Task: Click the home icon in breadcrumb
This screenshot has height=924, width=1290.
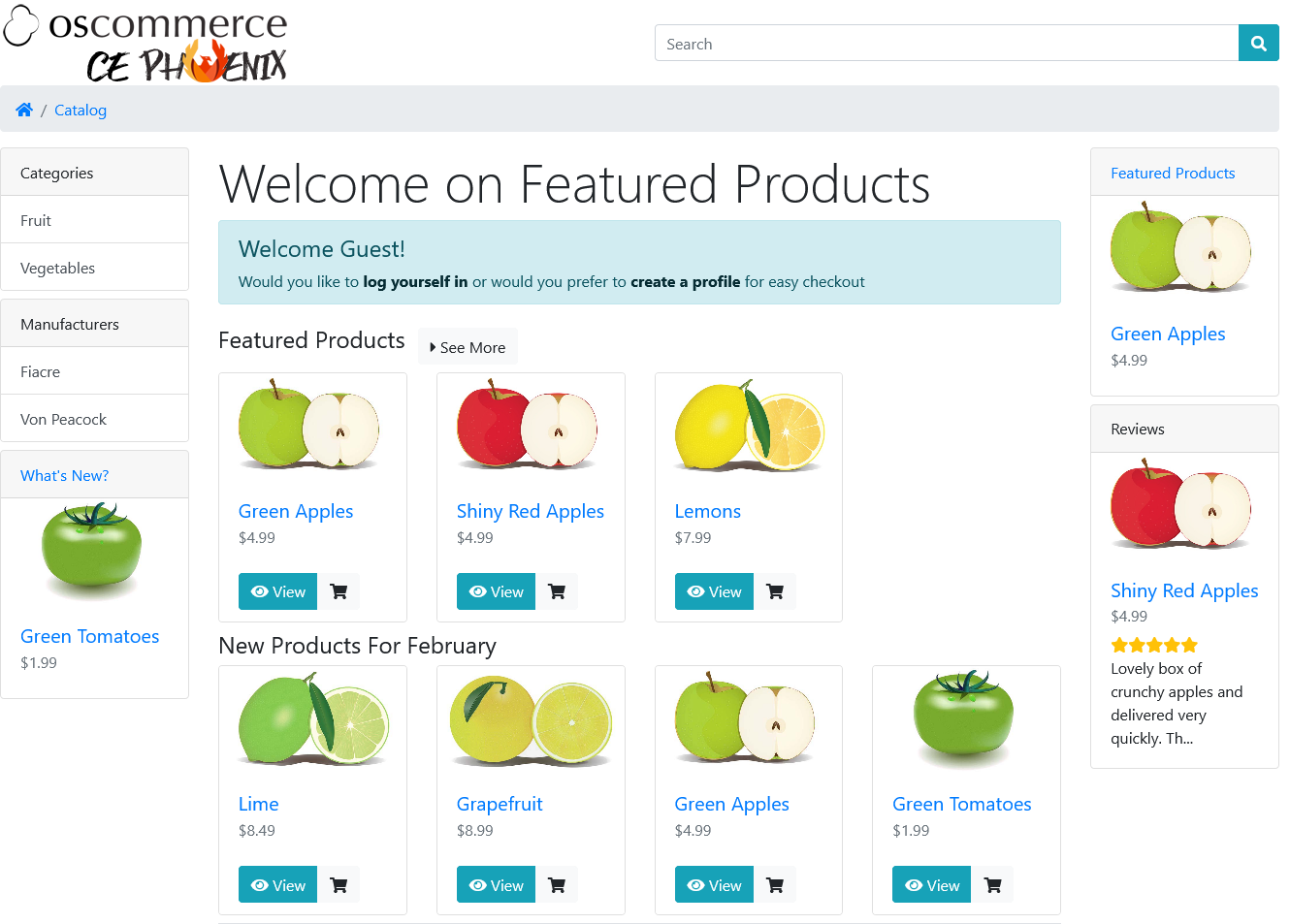Action: point(24,110)
